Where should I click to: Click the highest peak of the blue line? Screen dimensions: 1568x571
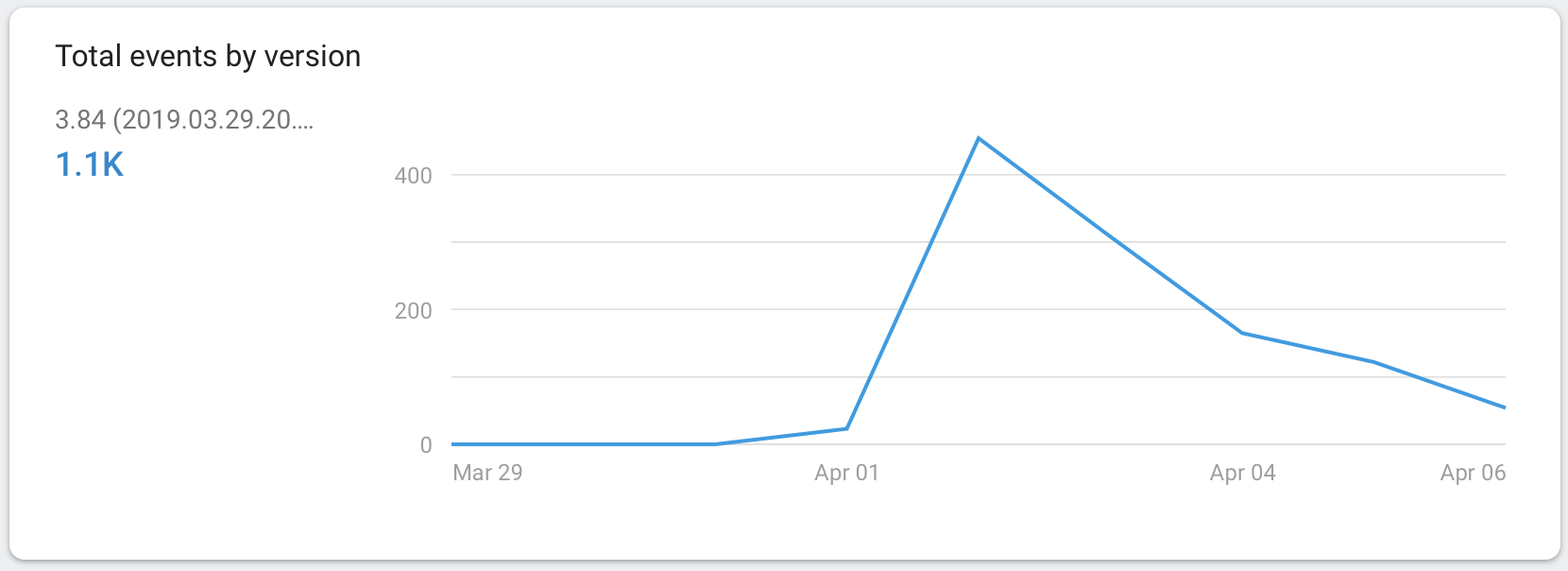click(979, 139)
